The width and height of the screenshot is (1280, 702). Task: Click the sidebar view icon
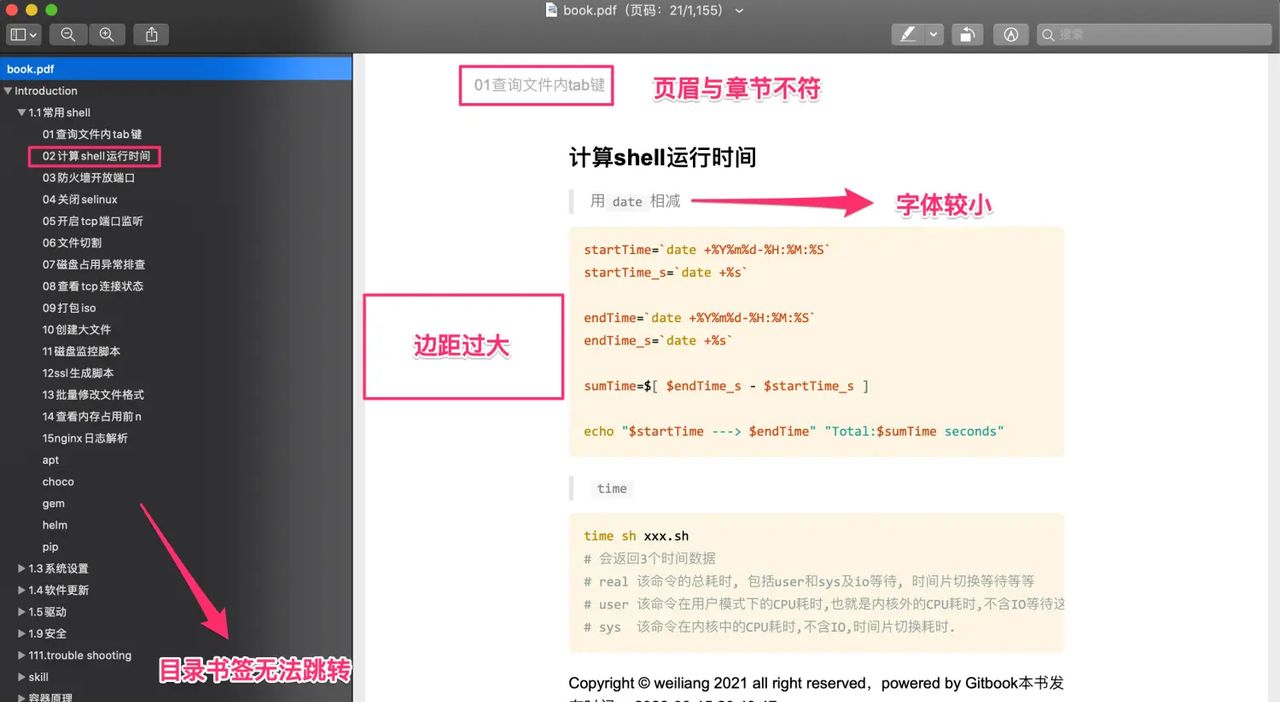coord(20,34)
